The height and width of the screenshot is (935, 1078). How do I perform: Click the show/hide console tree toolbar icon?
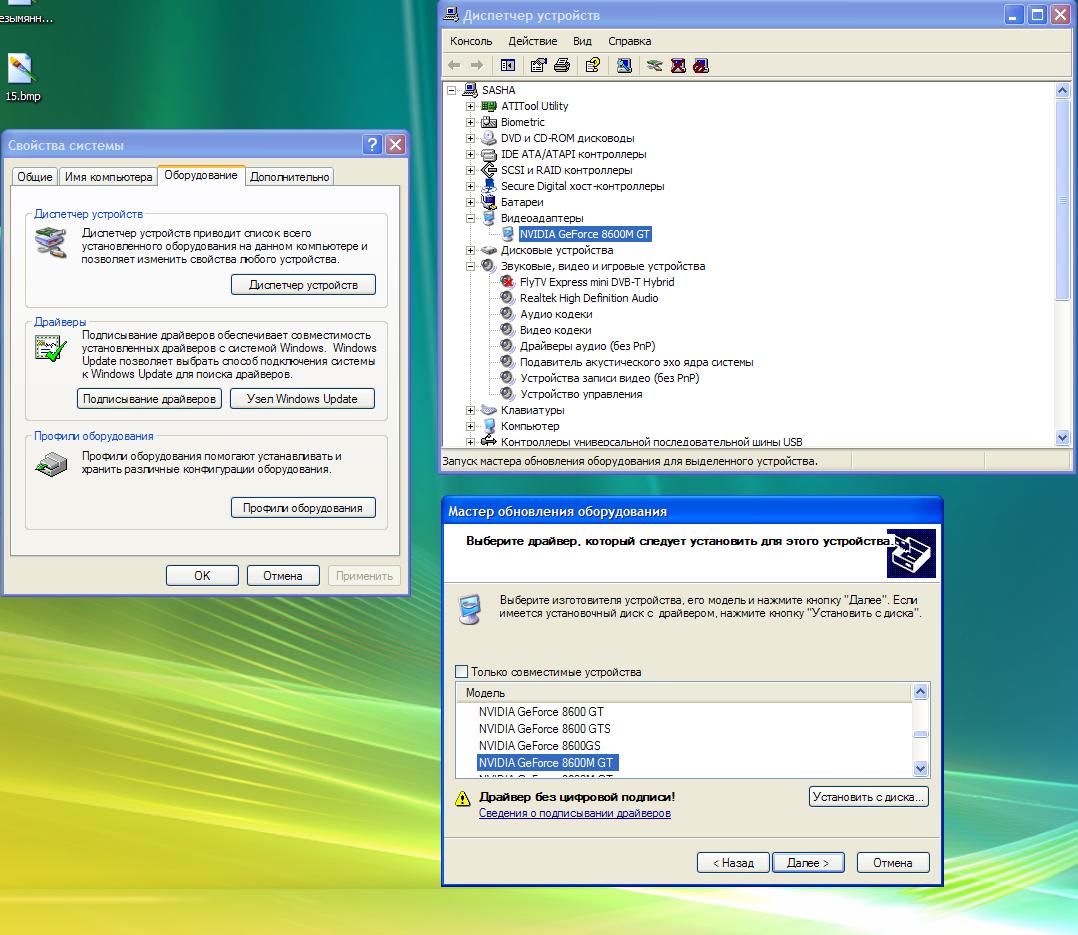click(x=508, y=65)
